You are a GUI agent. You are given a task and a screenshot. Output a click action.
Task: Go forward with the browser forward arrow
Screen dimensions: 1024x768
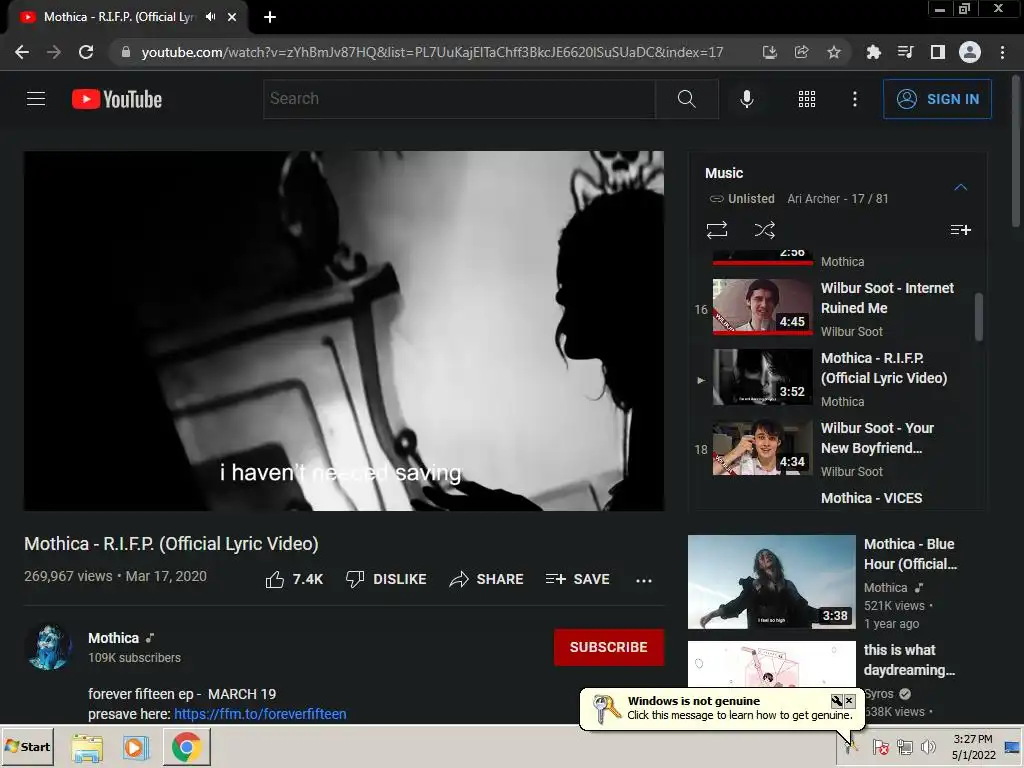click(x=54, y=52)
